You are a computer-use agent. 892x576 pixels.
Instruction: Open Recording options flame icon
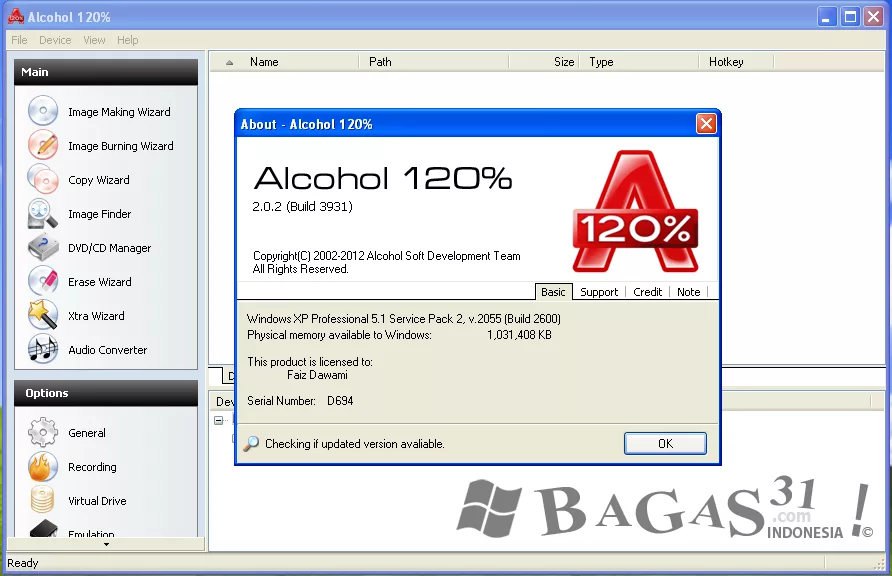coord(43,466)
